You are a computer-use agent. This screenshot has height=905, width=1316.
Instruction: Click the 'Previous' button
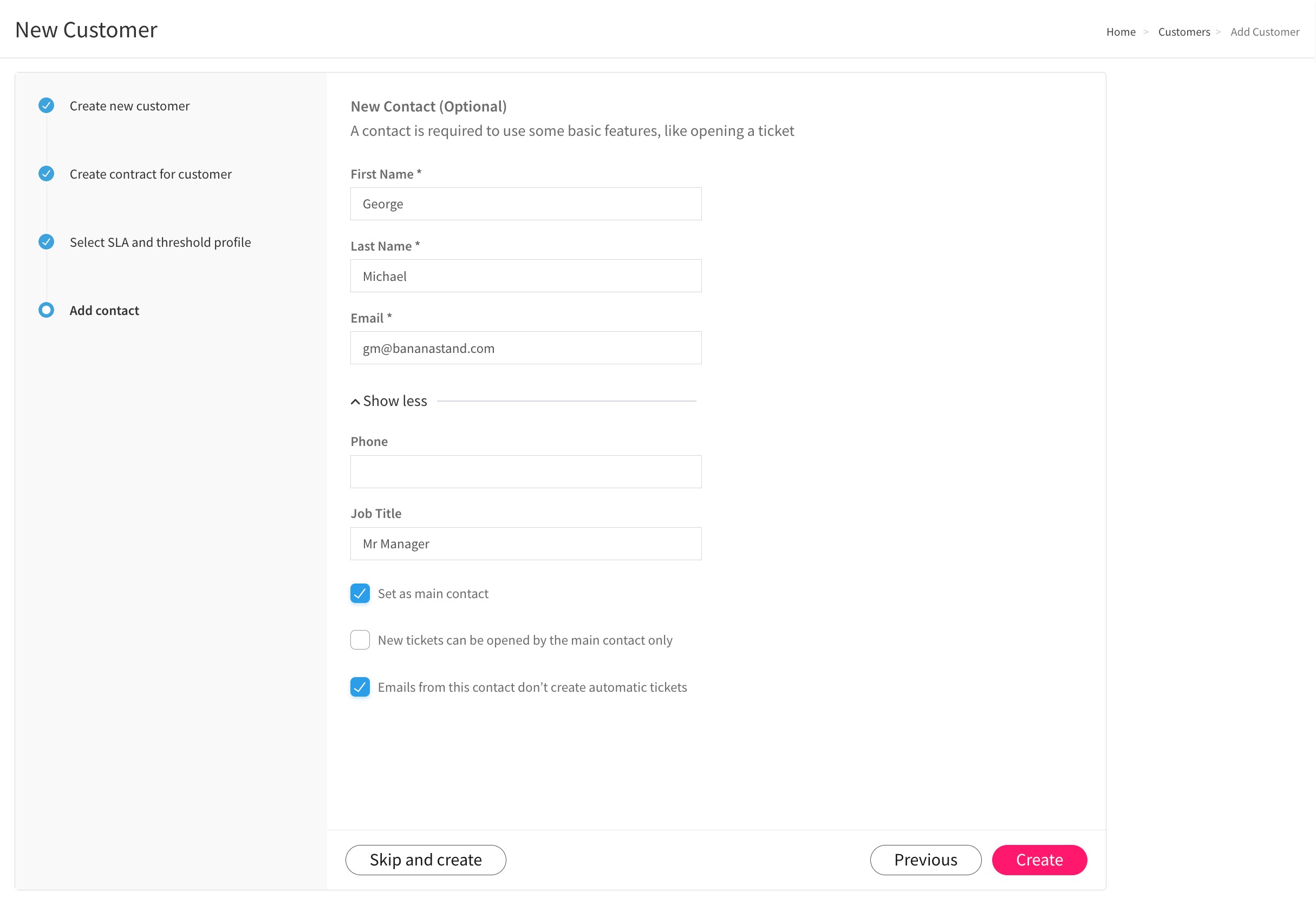coord(926,860)
